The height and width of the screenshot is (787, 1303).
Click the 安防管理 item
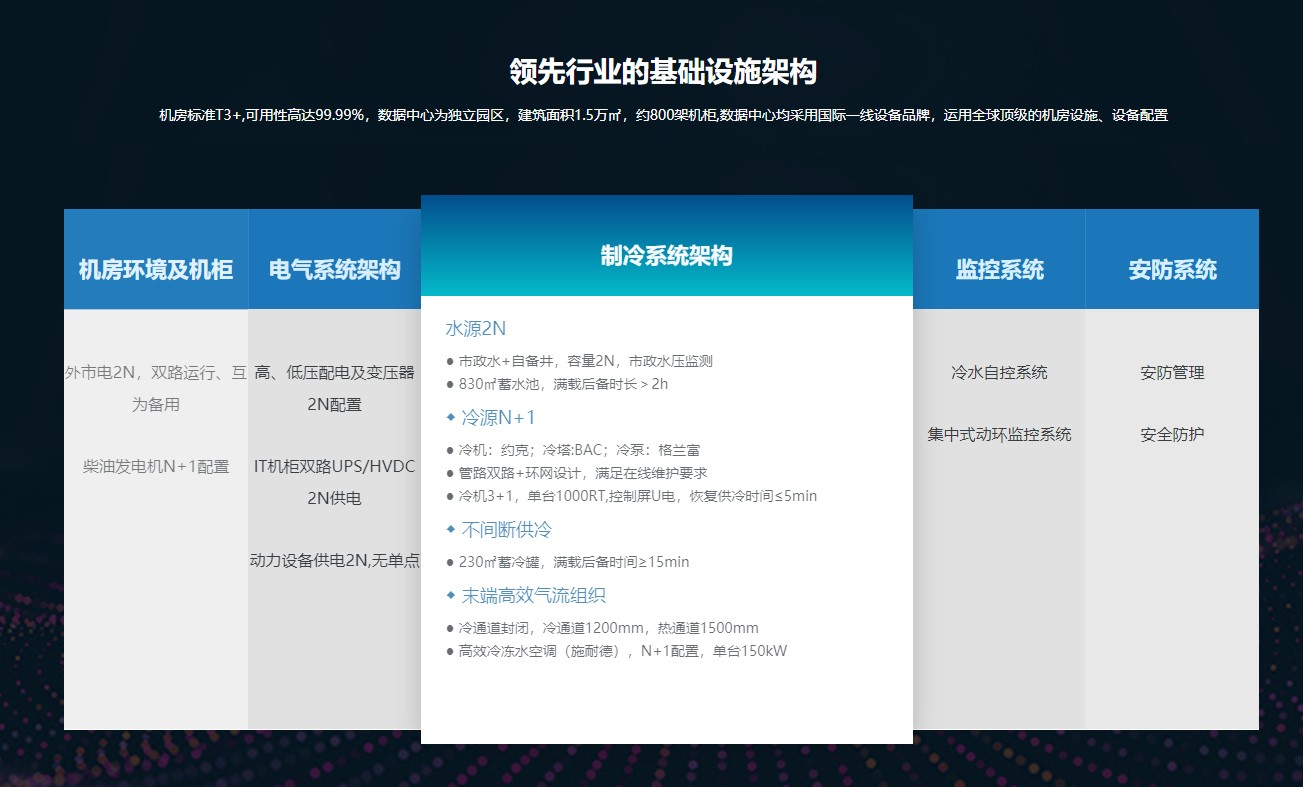[x=1172, y=372]
